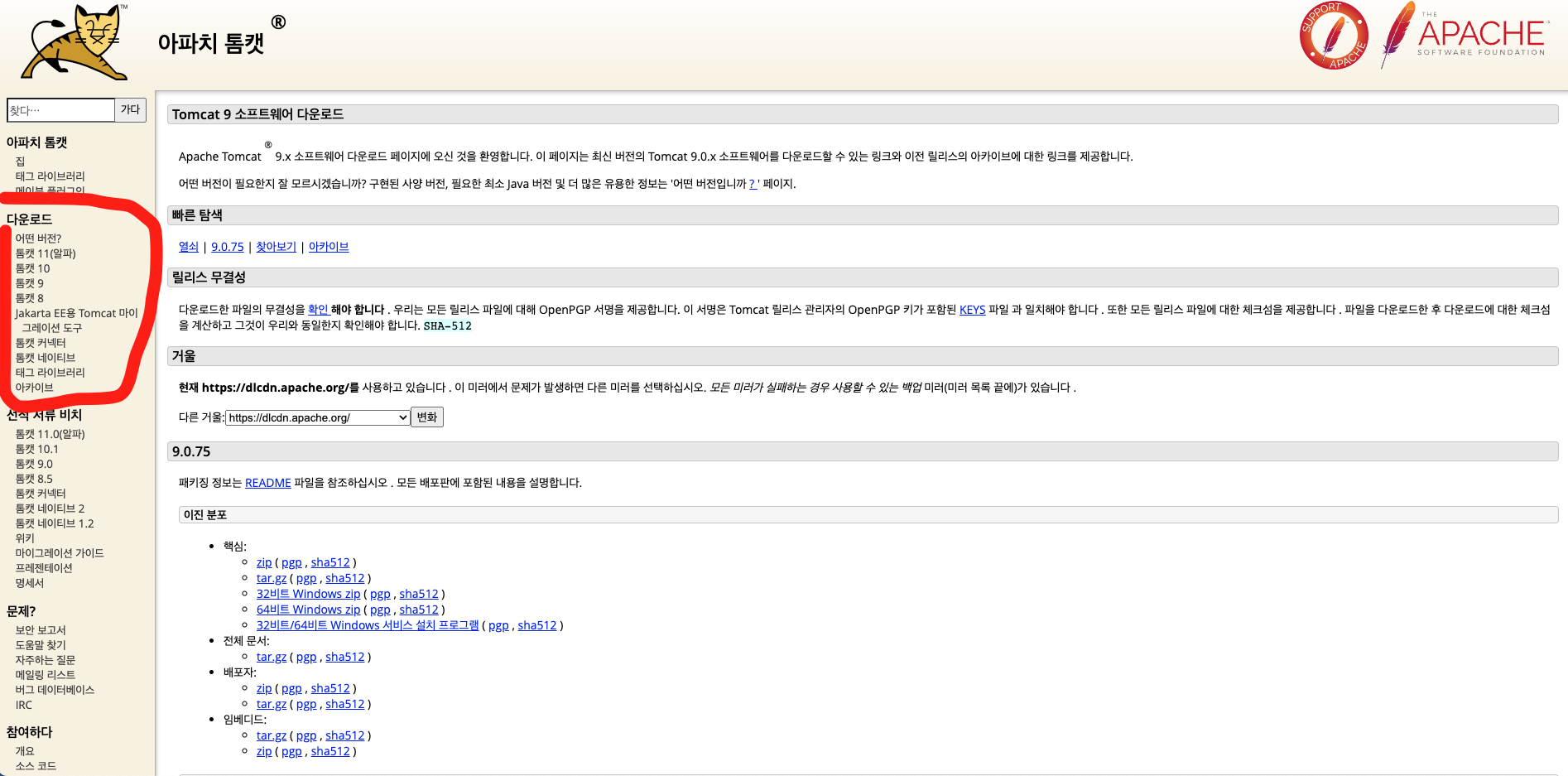Open 톰캣 네이티브 2 documentation link
The height and width of the screenshot is (776, 1568).
pos(50,508)
